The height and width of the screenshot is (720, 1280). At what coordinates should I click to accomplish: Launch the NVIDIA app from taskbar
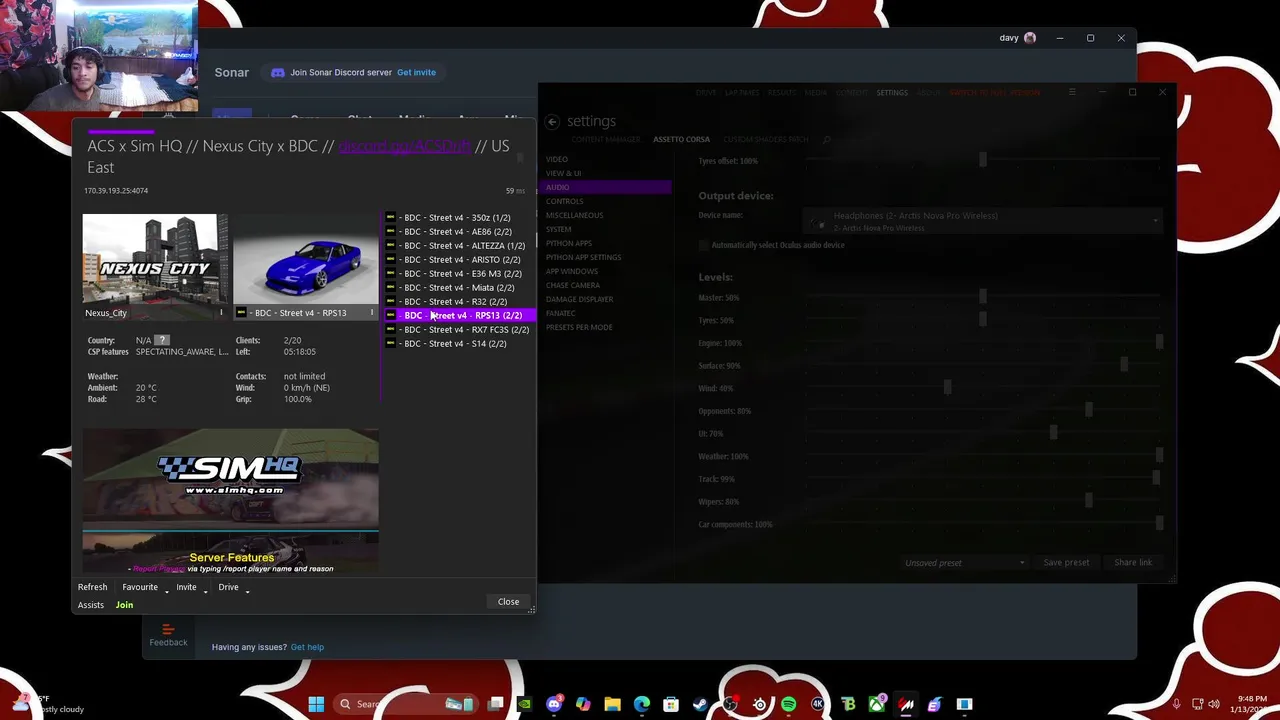(x=524, y=704)
